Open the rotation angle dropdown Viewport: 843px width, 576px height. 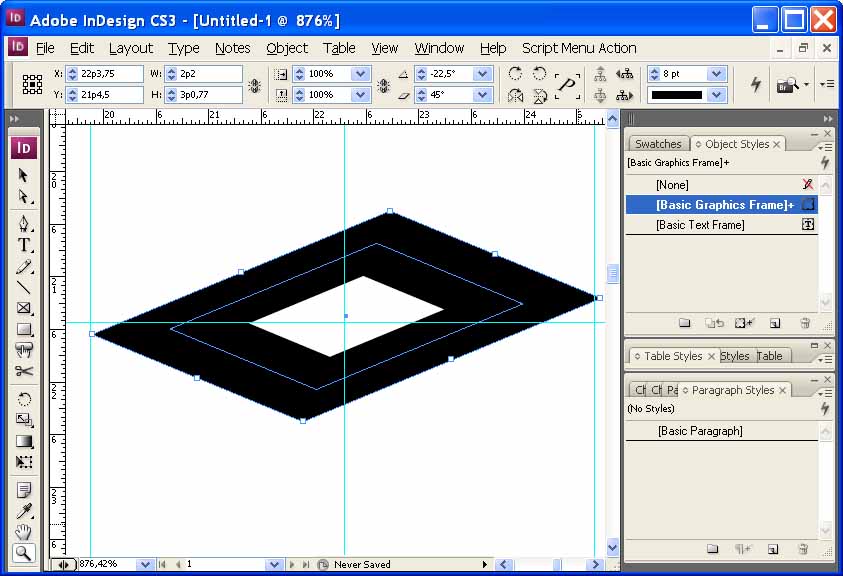click(x=482, y=74)
